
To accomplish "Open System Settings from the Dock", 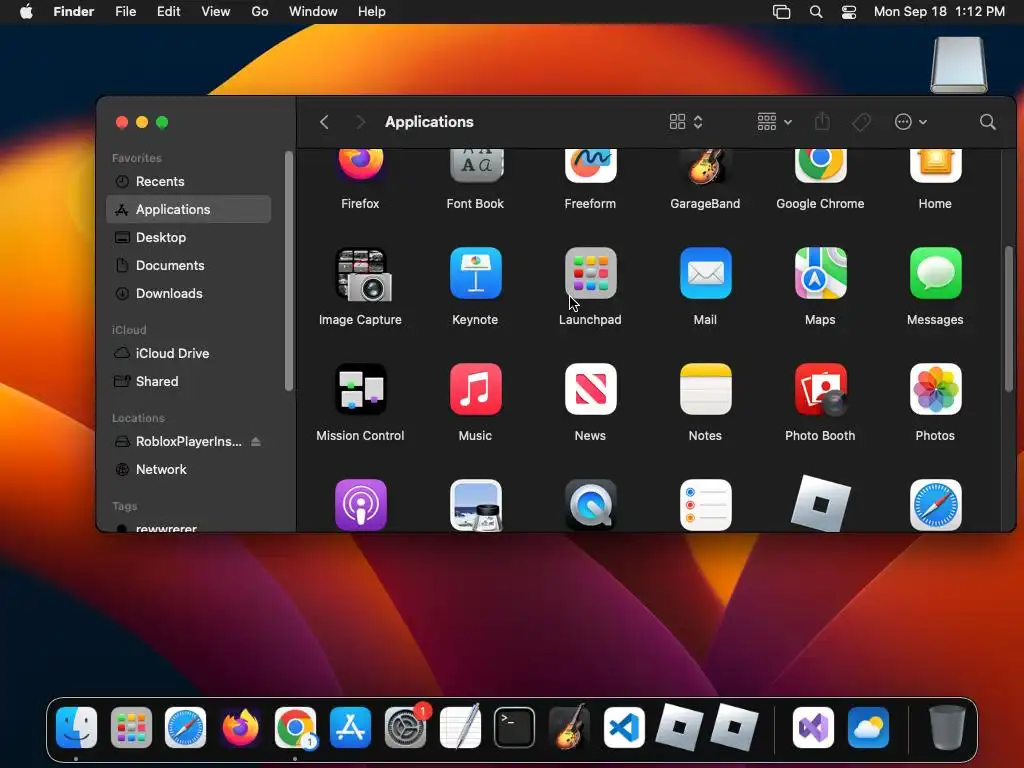I will [406, 728].
